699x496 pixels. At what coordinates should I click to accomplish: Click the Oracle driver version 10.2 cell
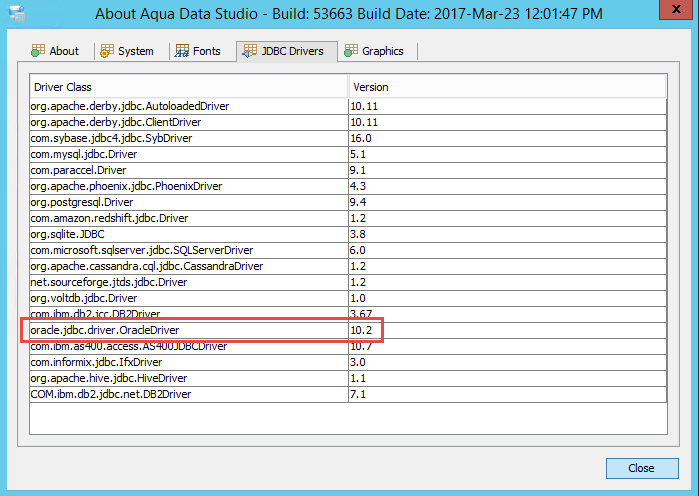click(x=507, y=330)
